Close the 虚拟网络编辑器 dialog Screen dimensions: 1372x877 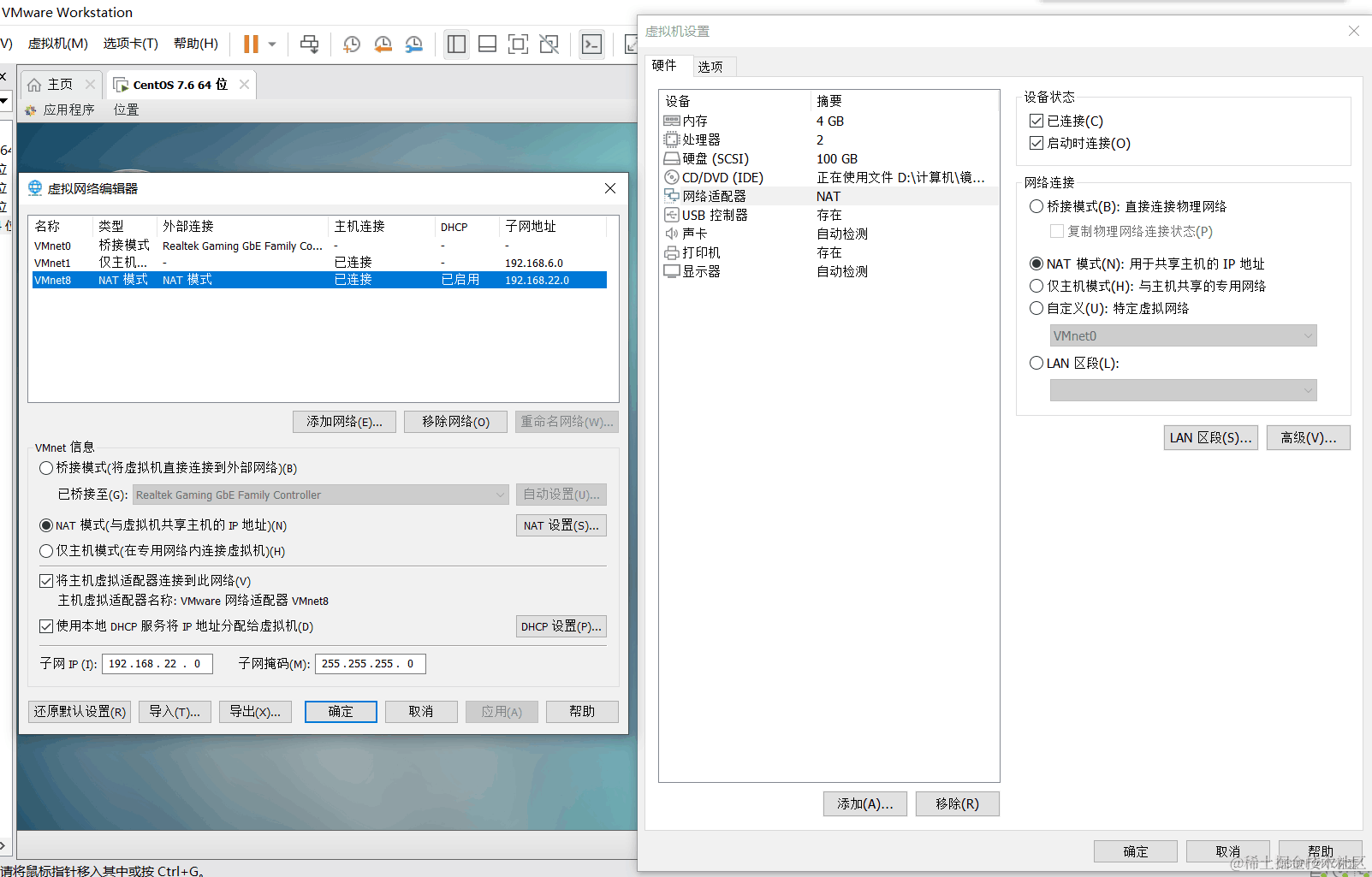pyautogui.click(x=610, y=188)
